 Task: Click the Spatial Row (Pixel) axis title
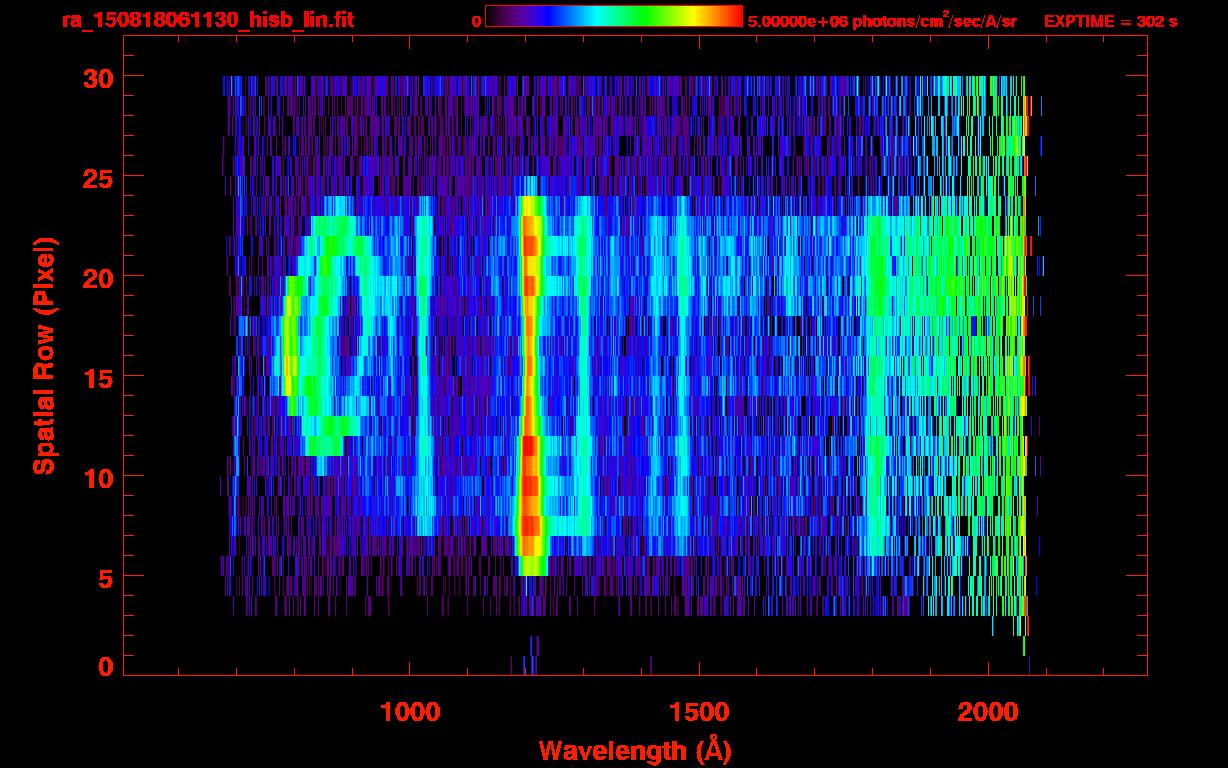(x=44, y=355)
